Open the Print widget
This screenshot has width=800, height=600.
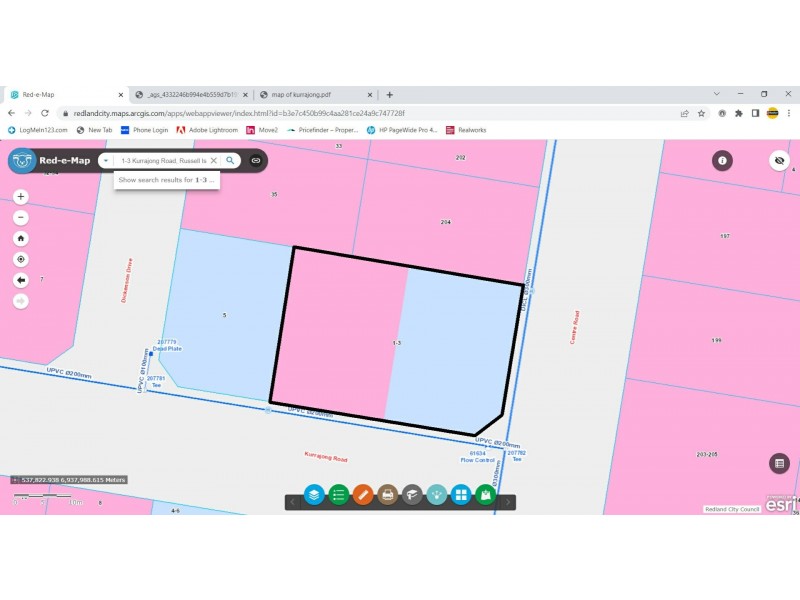(x=388, y=494)
